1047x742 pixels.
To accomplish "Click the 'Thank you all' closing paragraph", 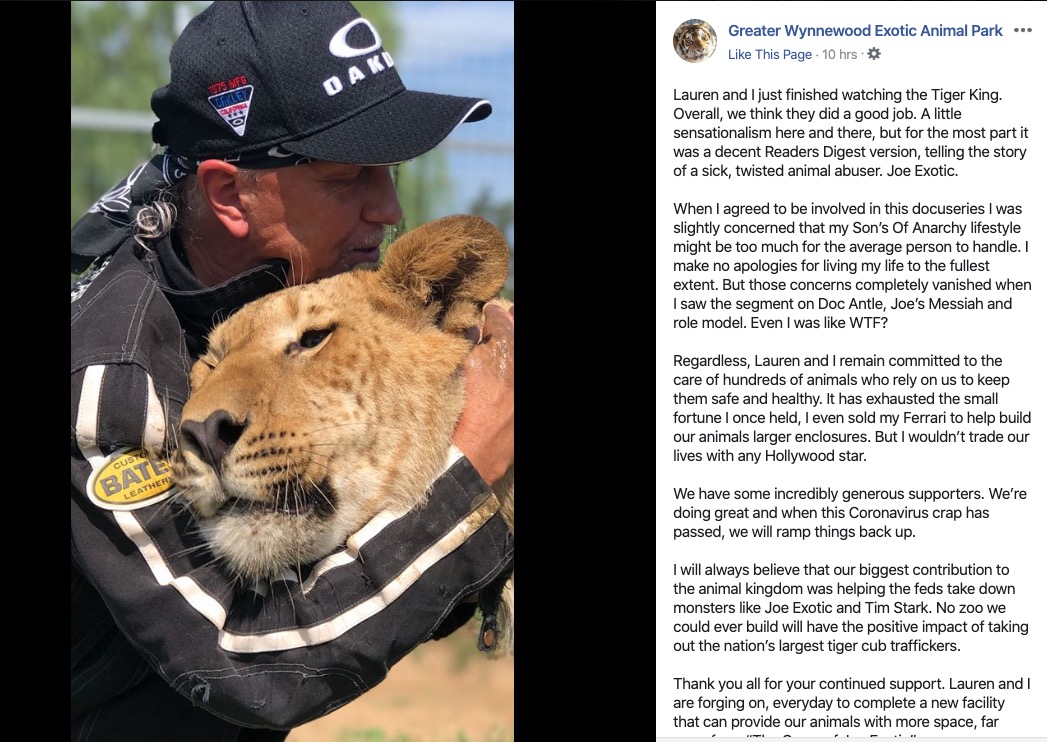I will pyautogui.click(x=852, y=708).
